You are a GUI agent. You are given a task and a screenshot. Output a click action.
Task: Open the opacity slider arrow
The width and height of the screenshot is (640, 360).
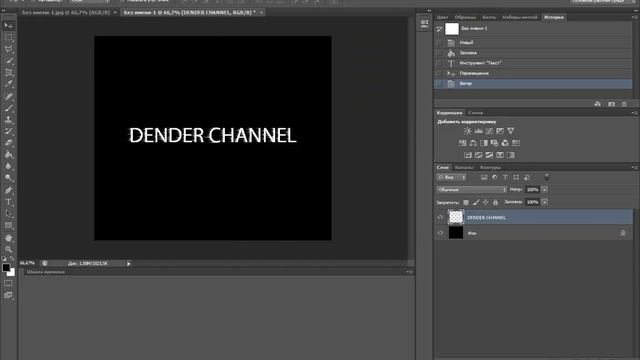(544, 190)
